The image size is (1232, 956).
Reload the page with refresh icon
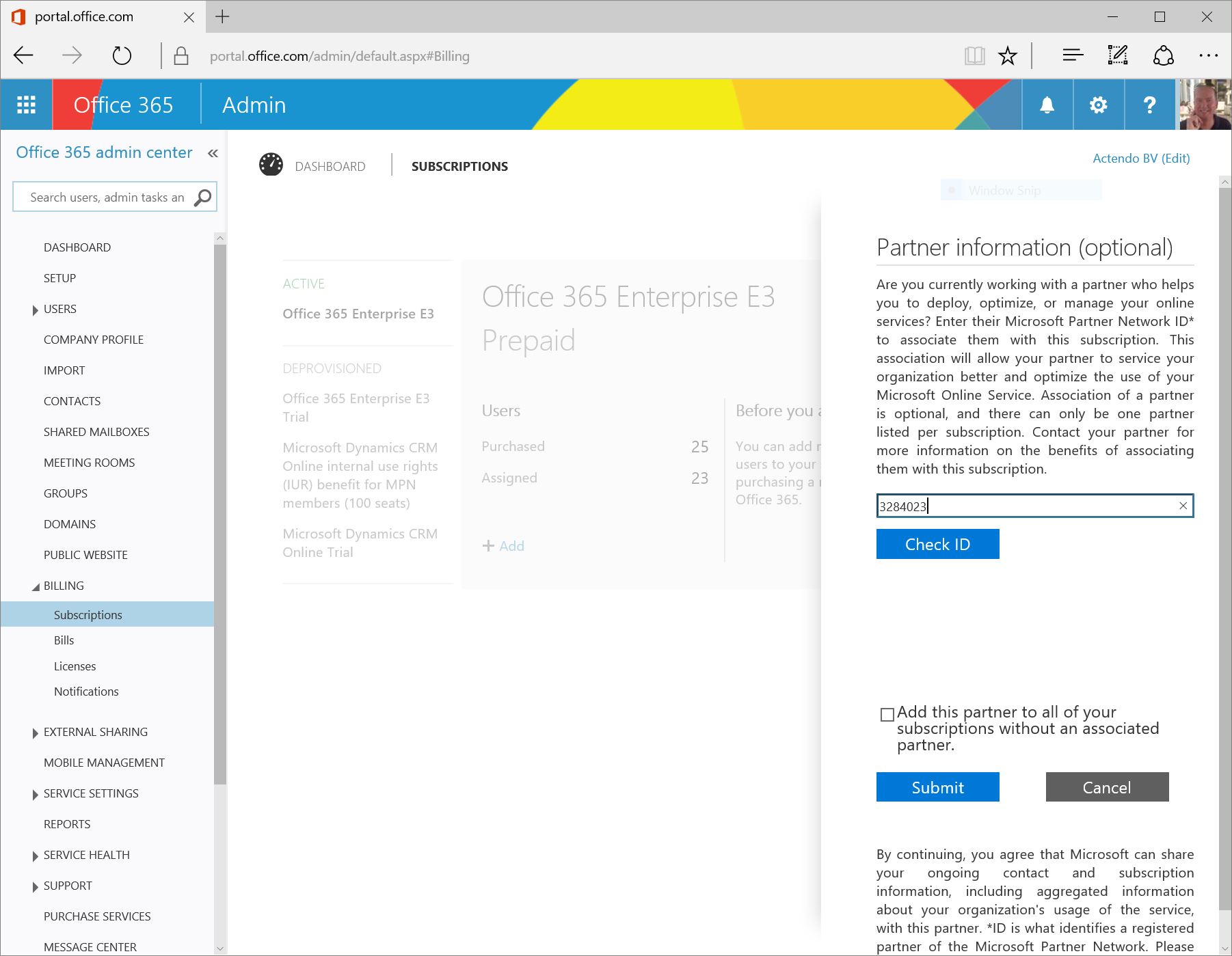click(122, 55)
